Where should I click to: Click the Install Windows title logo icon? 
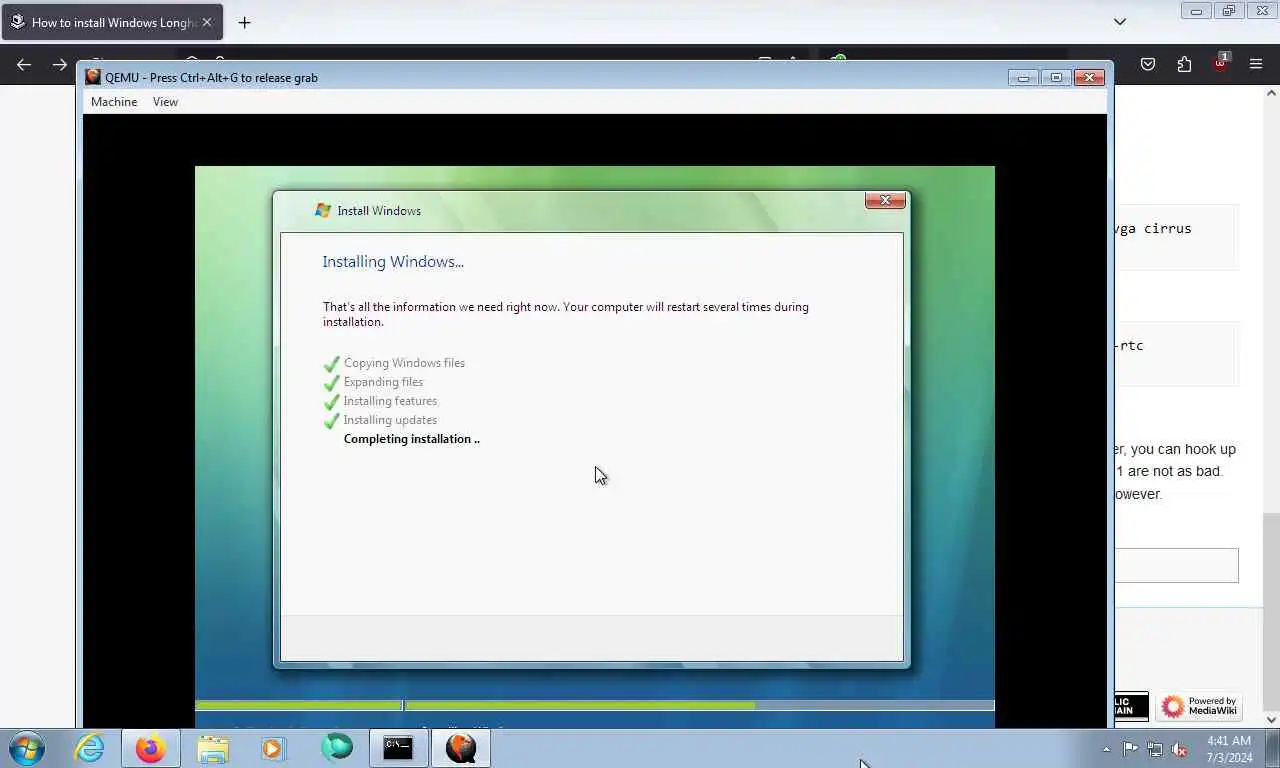(322, 210)
